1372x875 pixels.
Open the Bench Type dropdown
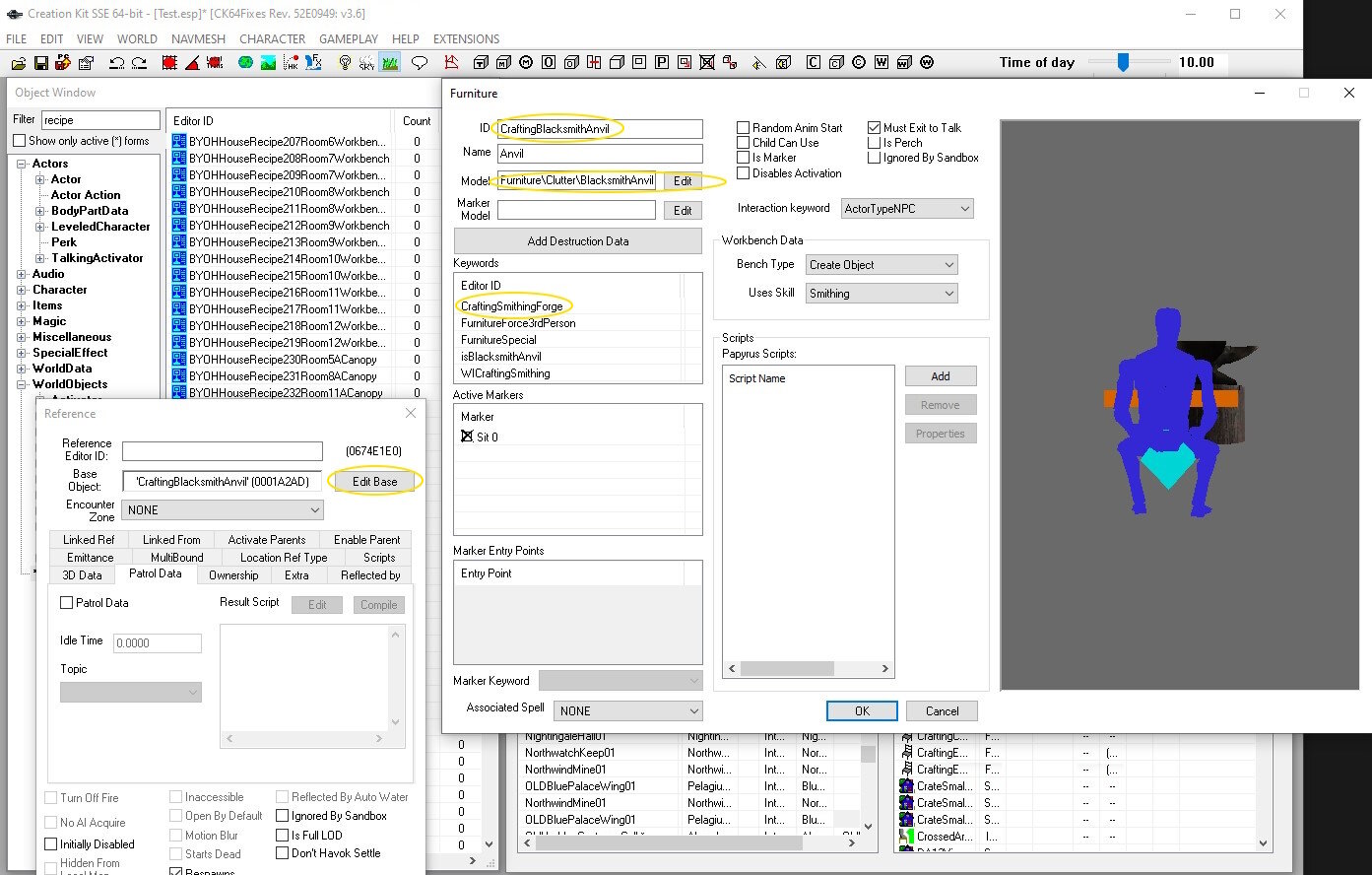[x=882, y=265]
